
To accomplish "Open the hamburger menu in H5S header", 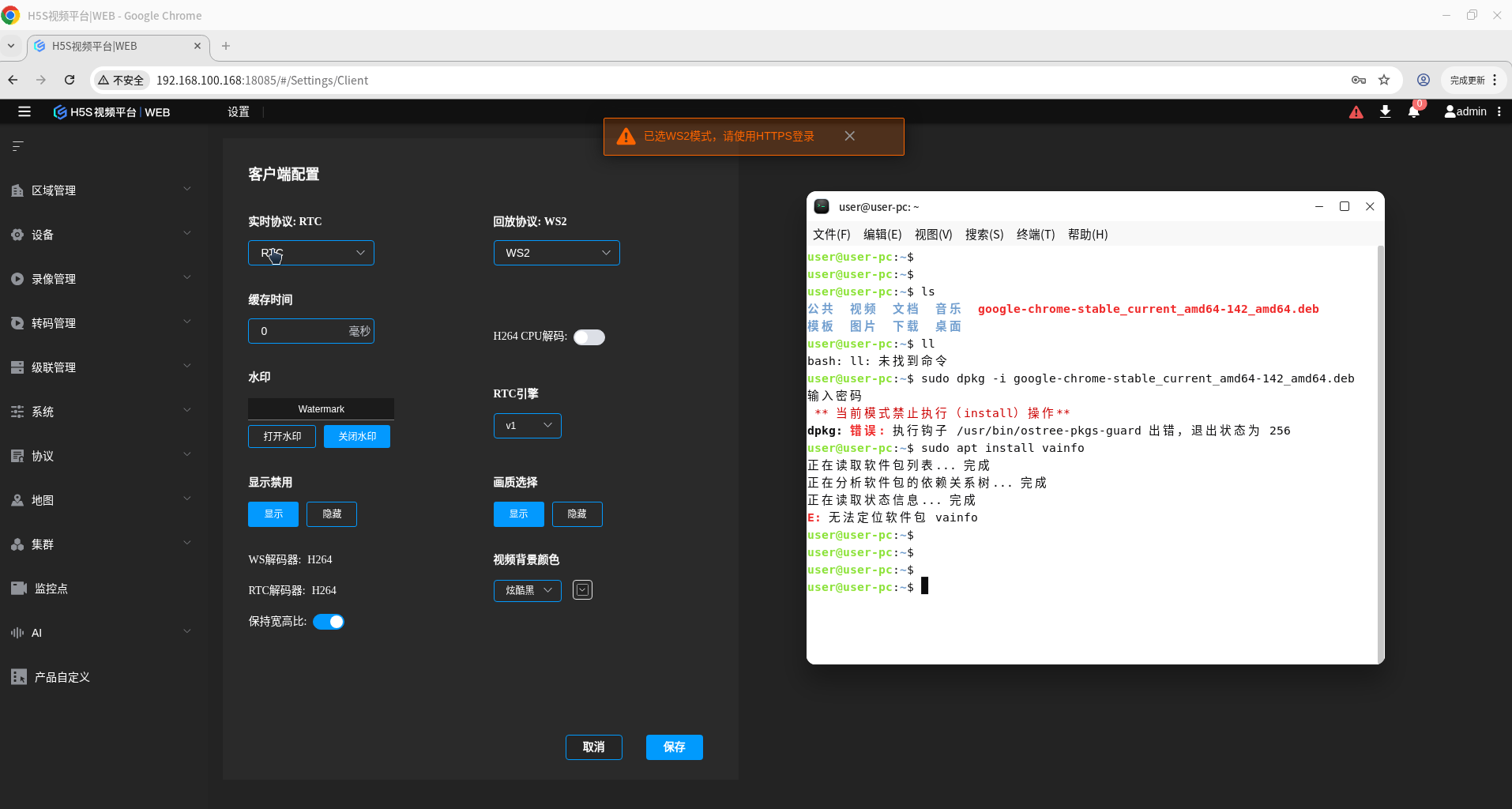I will click(x=24, y=112).
